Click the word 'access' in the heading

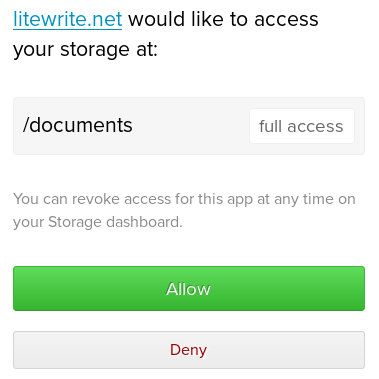coord(286,20)
